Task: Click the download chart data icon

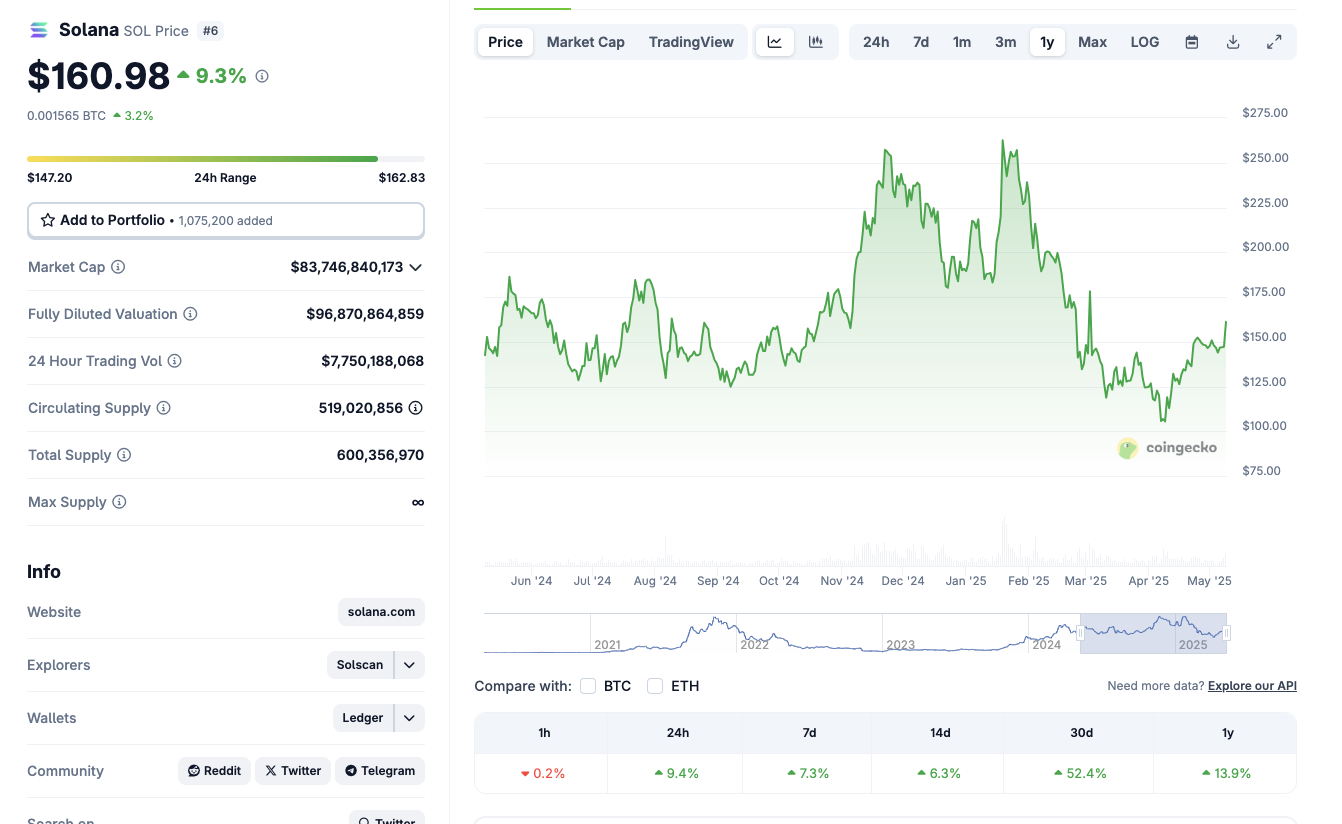Action: coord(1233,42)
